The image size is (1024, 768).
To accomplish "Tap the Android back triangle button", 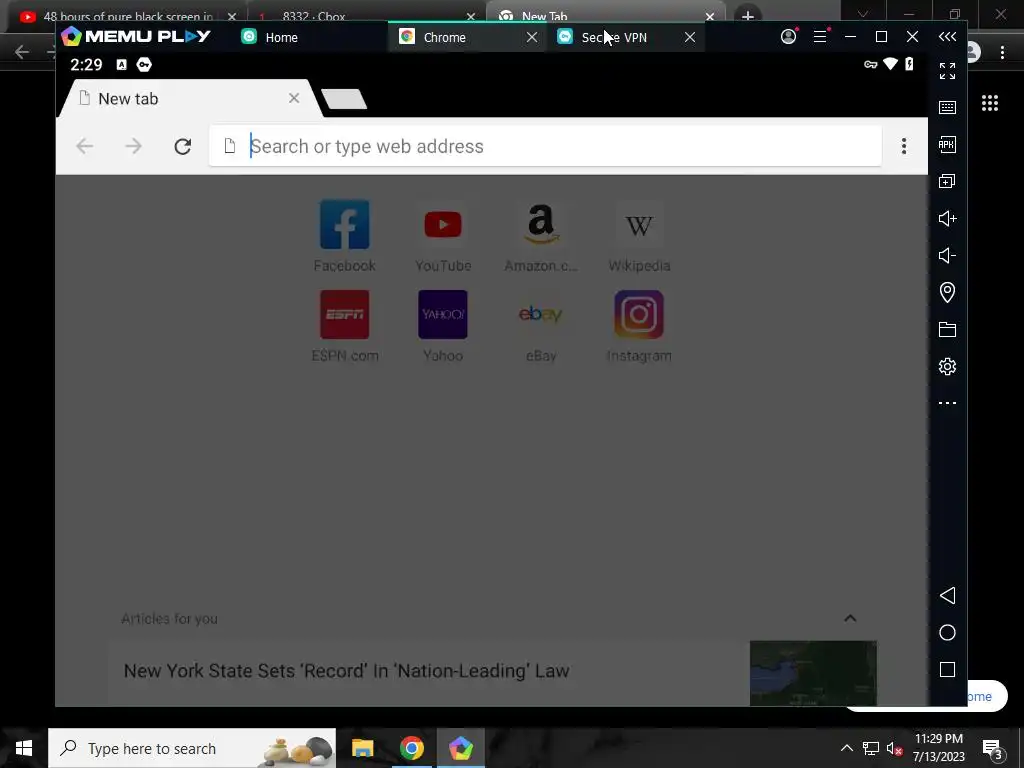I will [947, 596].
